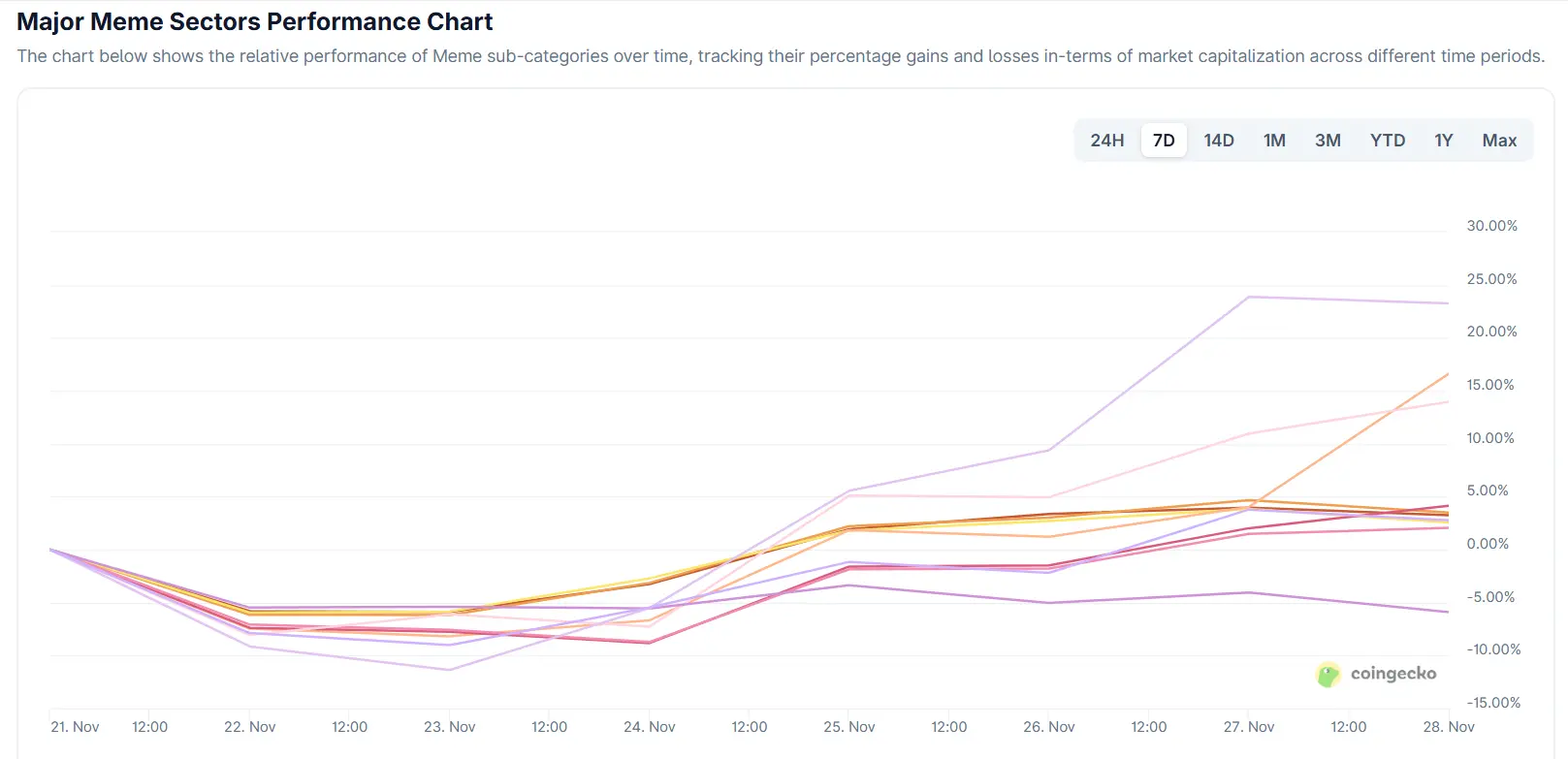Choose the 14D time range
This screenshot has height=759, width=1568.
[x=1219, y=141]
